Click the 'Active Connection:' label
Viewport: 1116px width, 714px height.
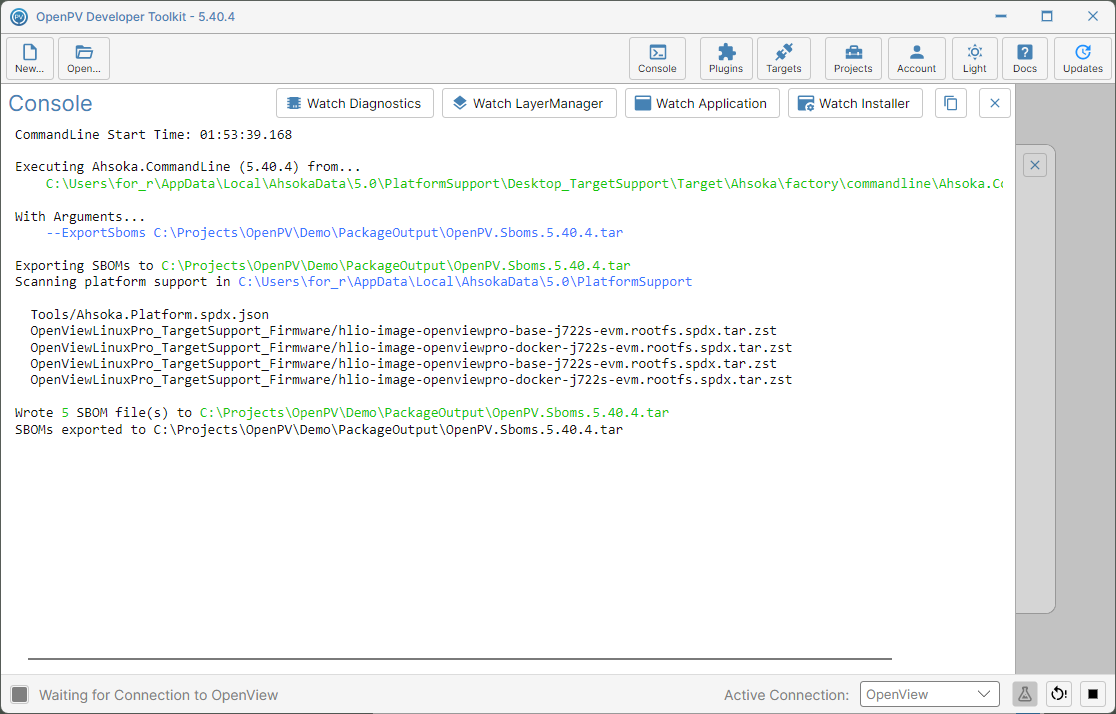coord(786,695)
